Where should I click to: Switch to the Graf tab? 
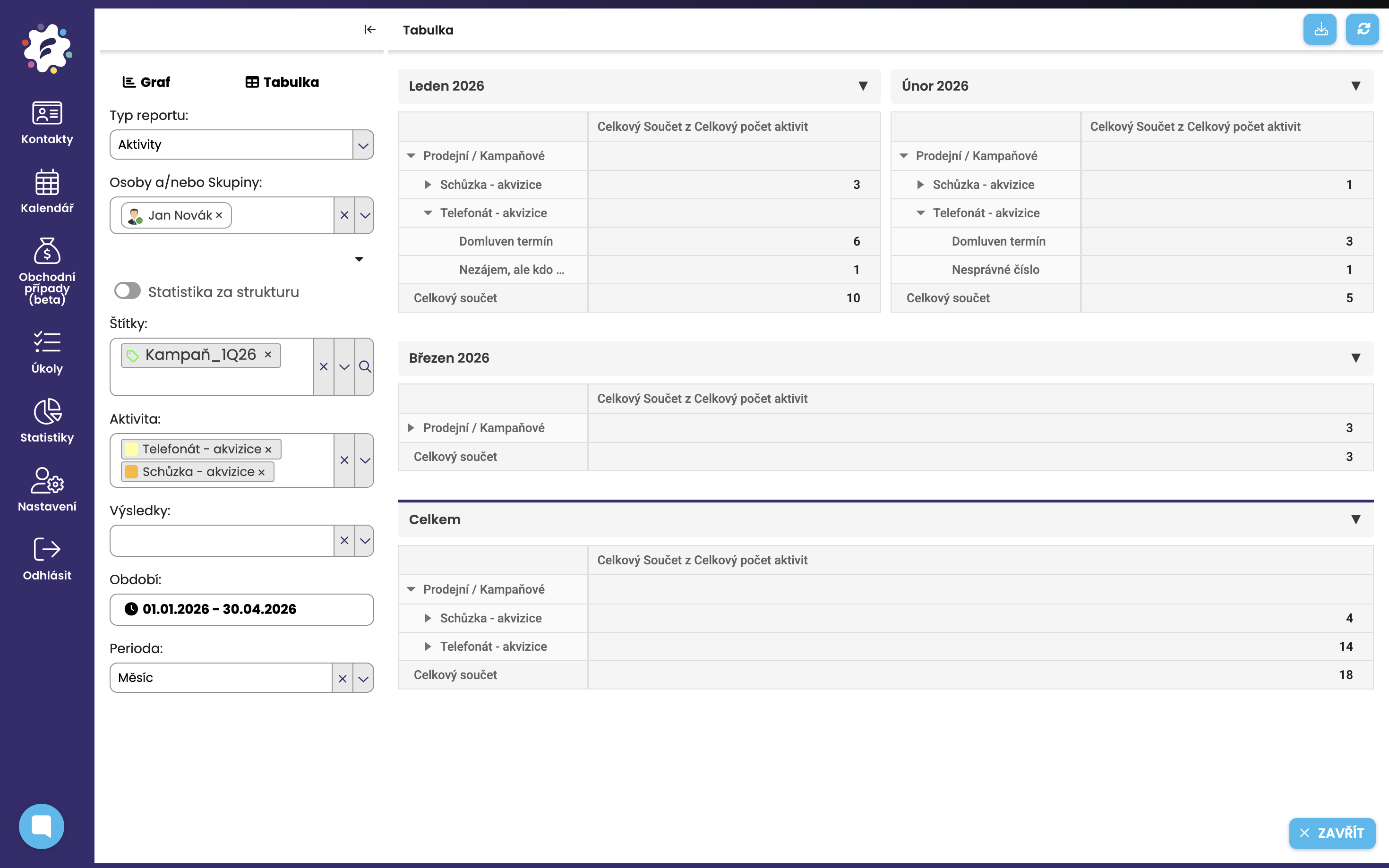pos(146,82)
